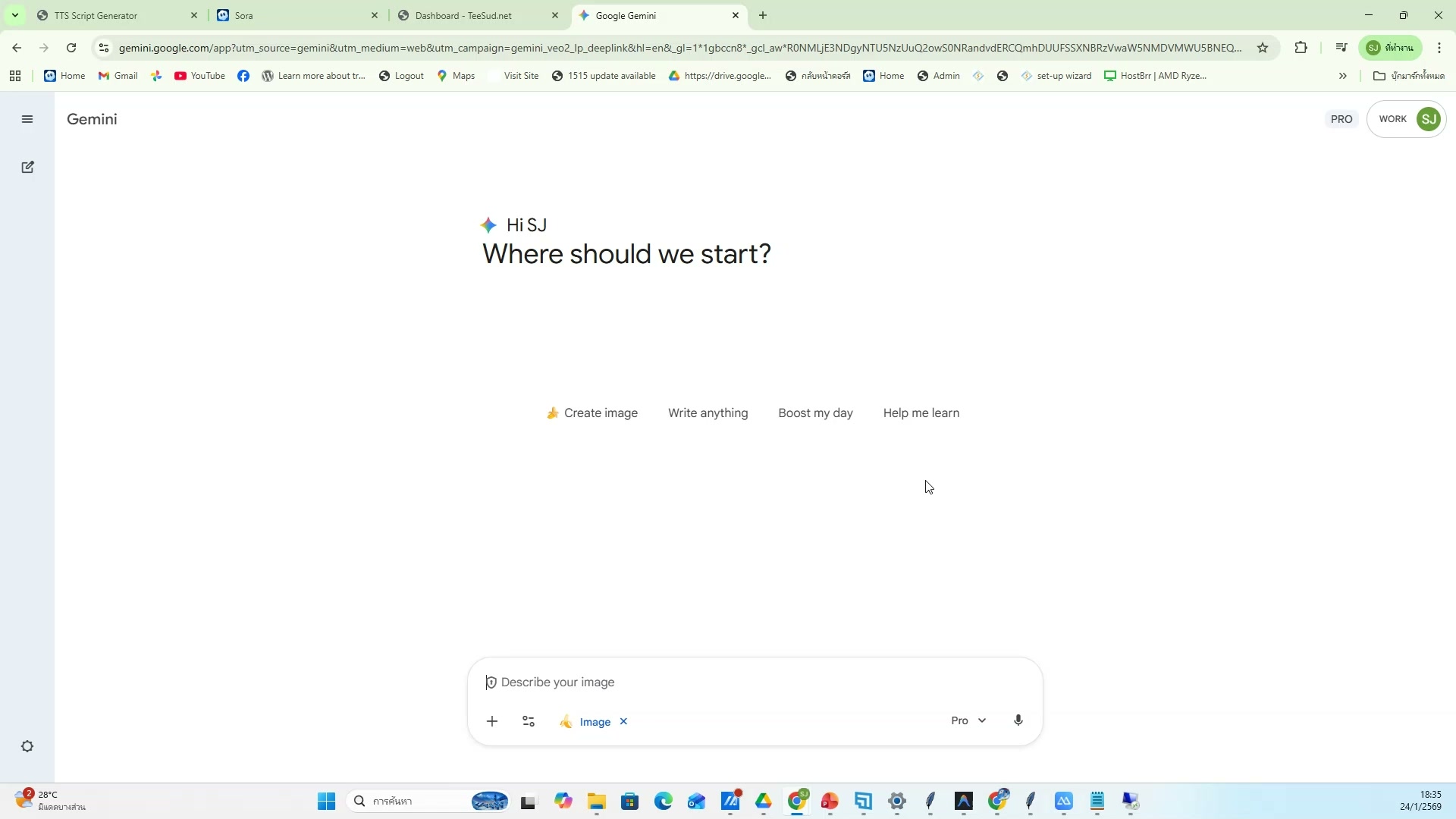
Task: Remove the Image mode chip
Action: click(x=623, y=721)
